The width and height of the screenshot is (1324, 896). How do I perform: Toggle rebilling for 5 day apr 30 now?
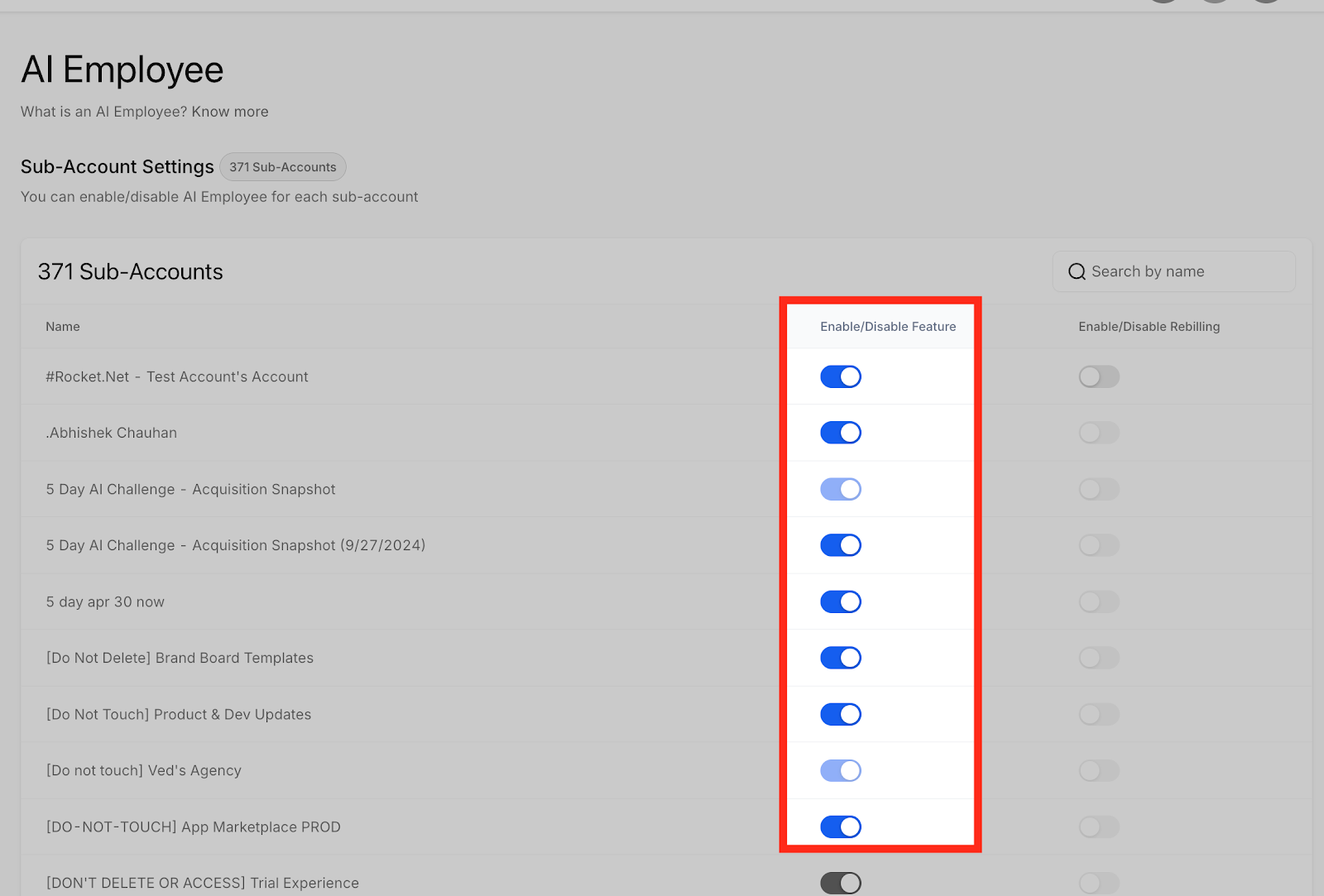point(1099,601)
